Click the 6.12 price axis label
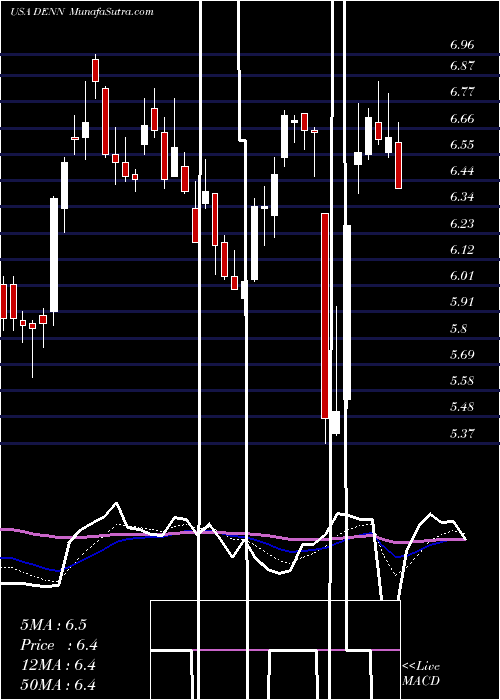Viewport: 500px width, 700px height. [x=462, y=249]
